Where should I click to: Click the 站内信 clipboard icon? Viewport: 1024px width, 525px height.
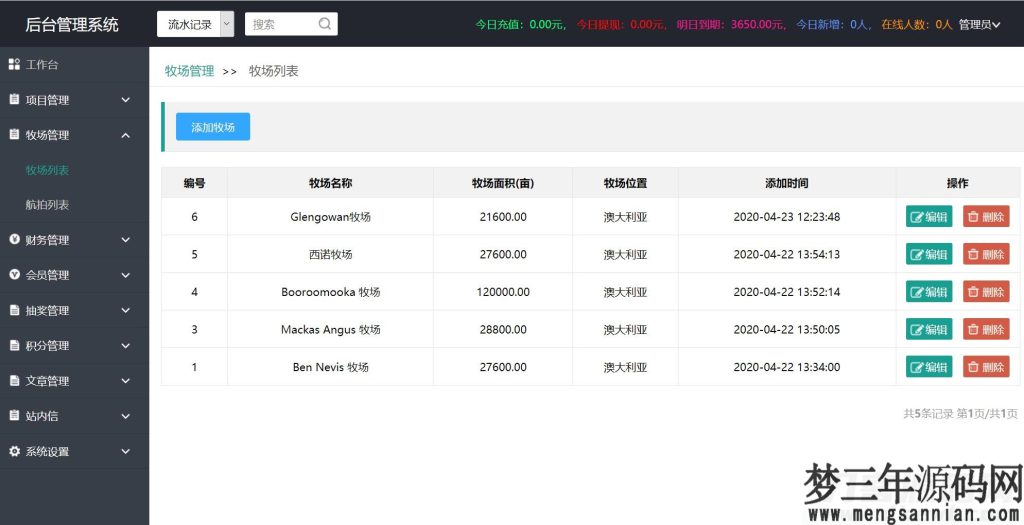tap(14, 415)
